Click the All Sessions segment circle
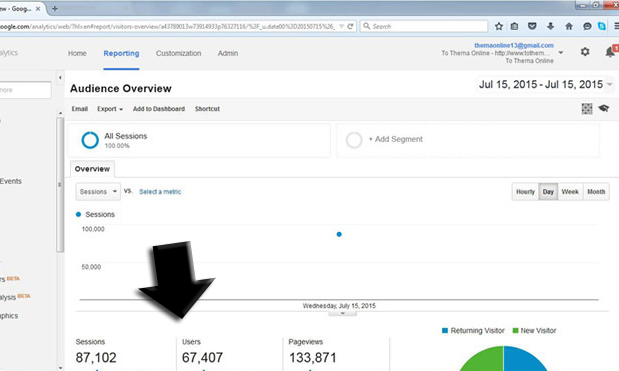This screenshot has width=619, height=371. point(90,140)
